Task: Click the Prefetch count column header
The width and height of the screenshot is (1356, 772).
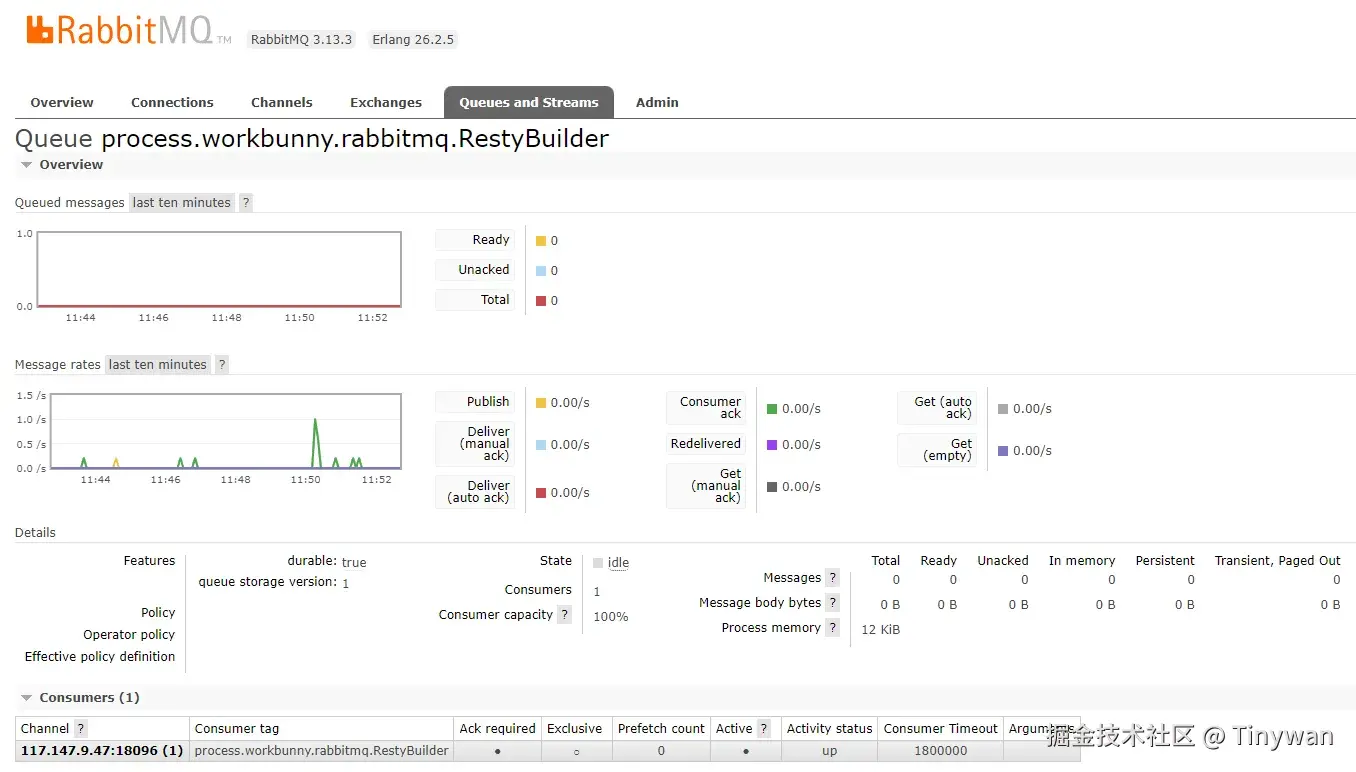Action: 662,729
